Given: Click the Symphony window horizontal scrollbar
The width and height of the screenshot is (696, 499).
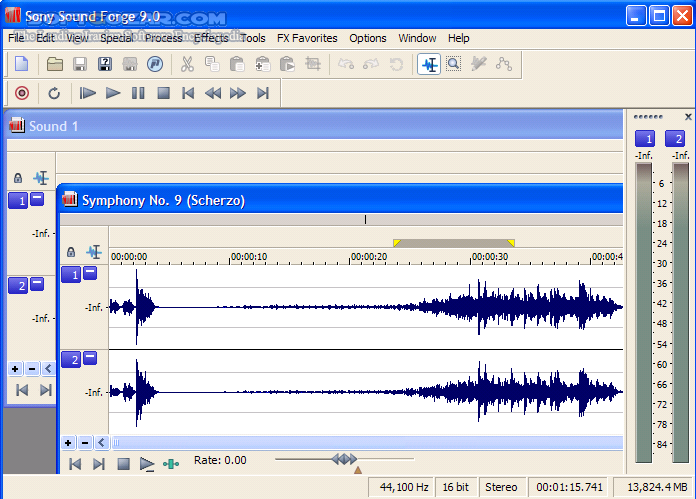Looking at the screenshot, I should tap(367, 443).
